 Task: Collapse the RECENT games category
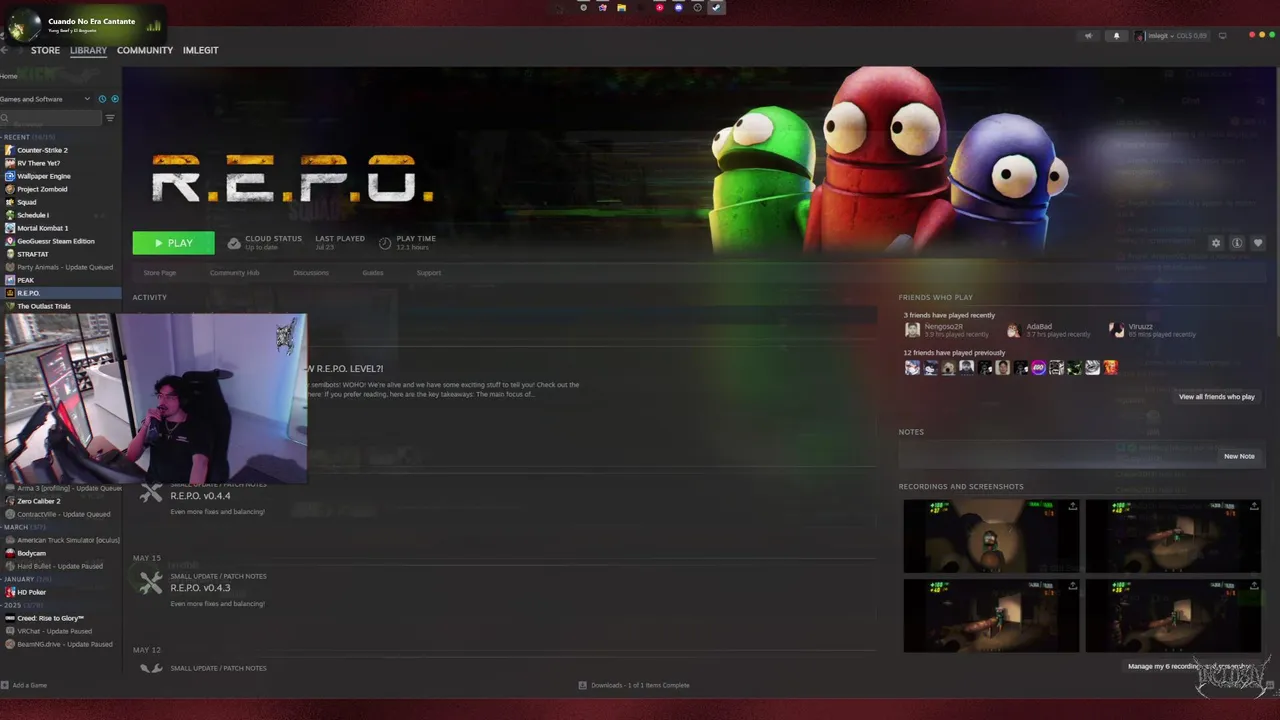(29, 137)
